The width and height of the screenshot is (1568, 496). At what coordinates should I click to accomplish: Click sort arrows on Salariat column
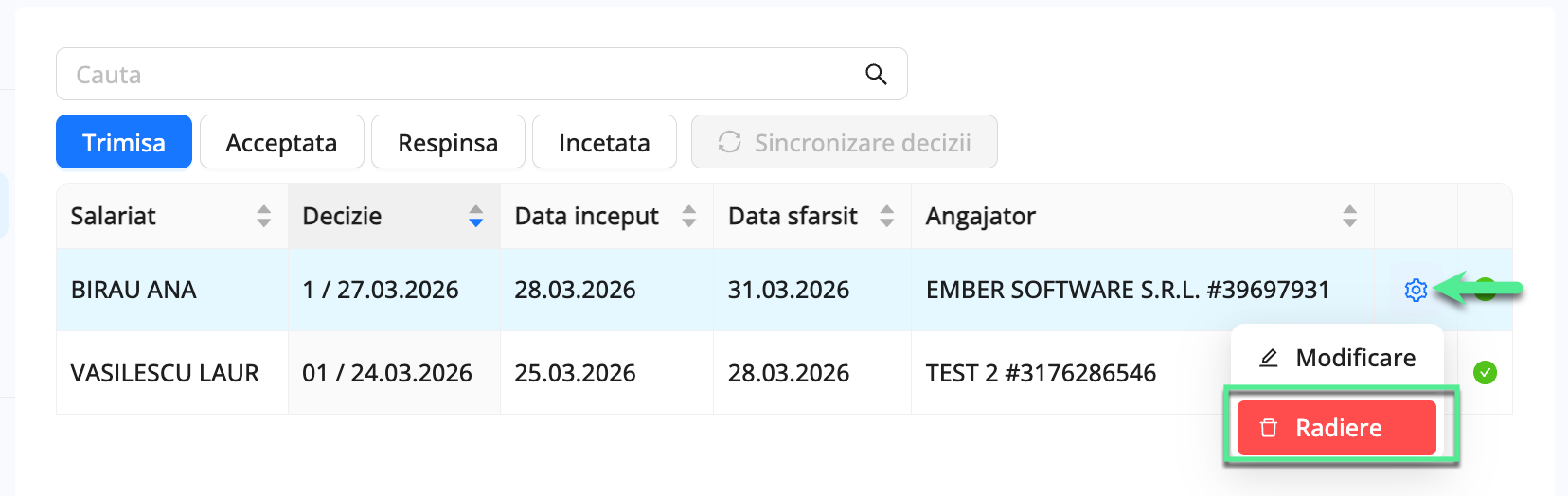(x=263, y=217)
